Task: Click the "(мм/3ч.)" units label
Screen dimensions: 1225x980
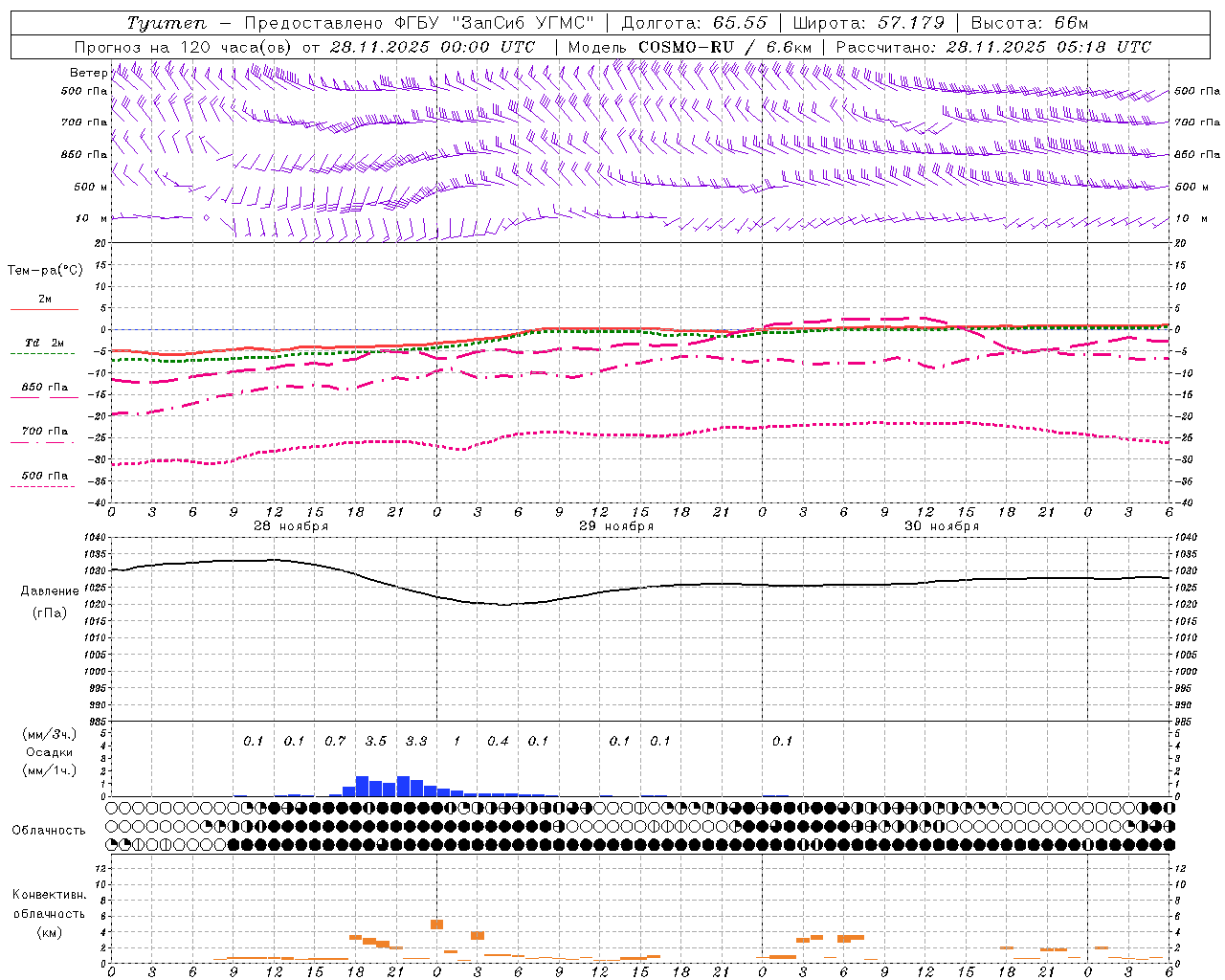Action: coord(50,734)
